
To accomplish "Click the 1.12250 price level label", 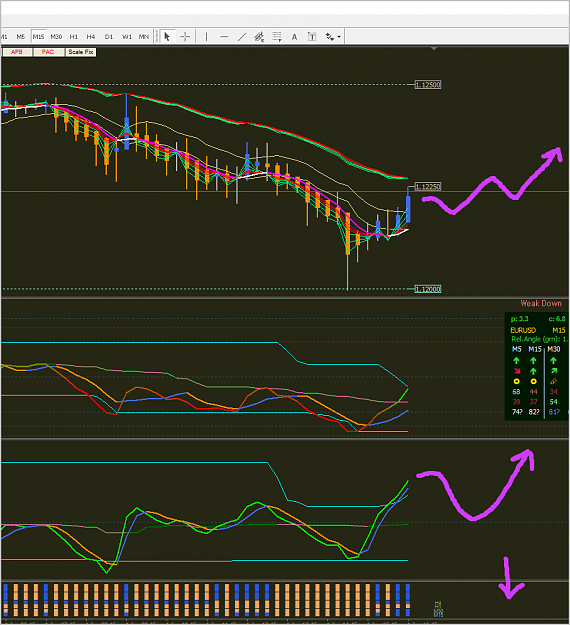I will (x=428, y=187).
